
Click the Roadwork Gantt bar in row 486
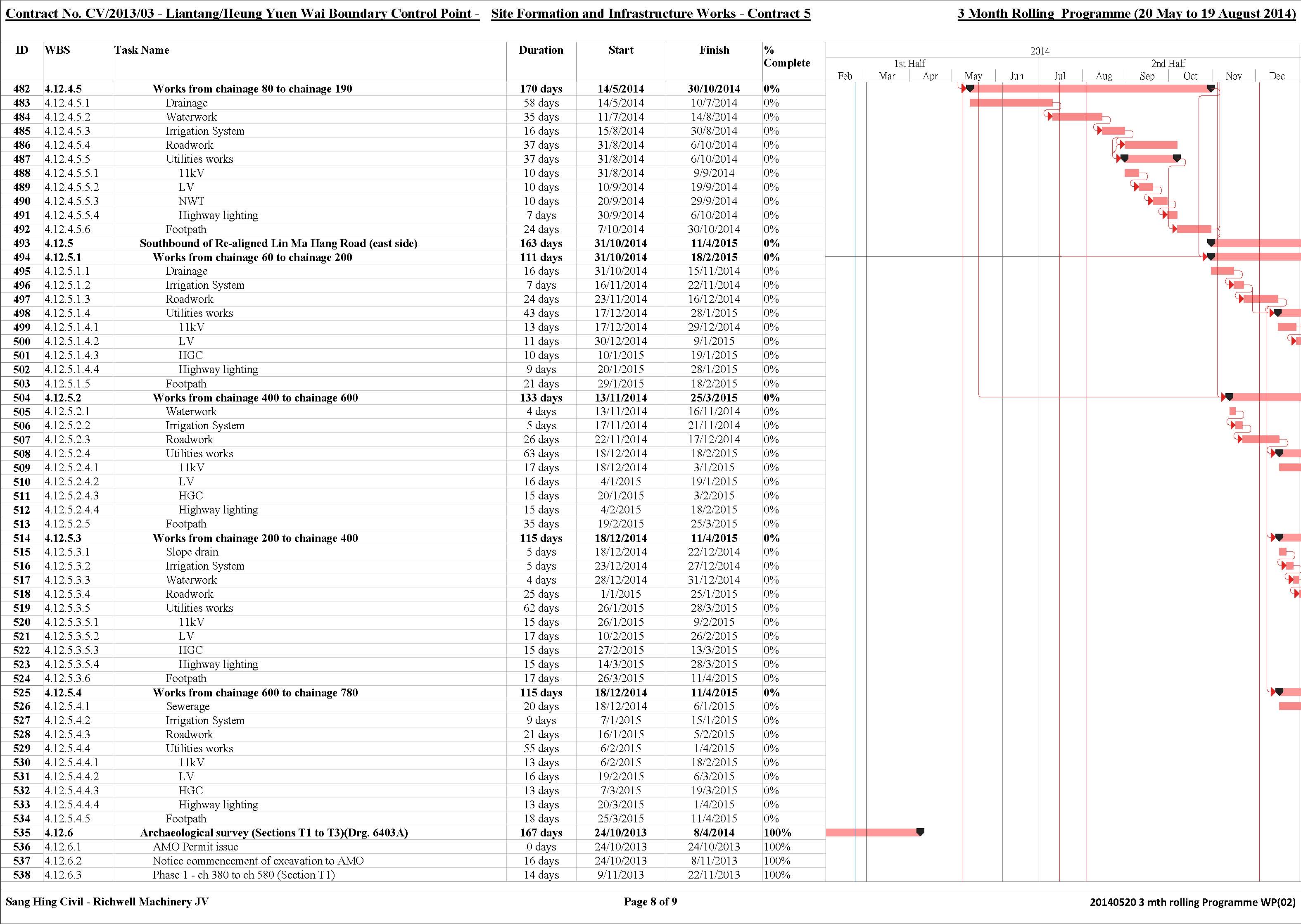tap(1151, 145)
